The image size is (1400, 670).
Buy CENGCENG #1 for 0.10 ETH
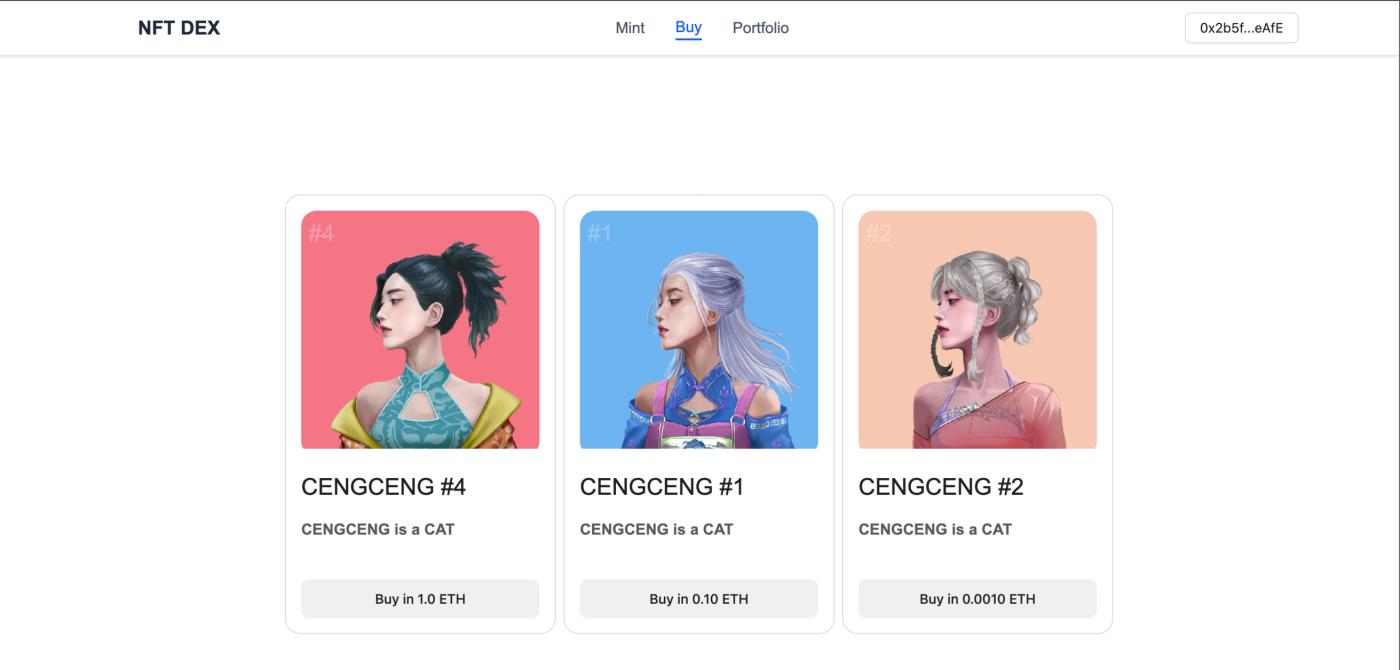click(699, 599)
